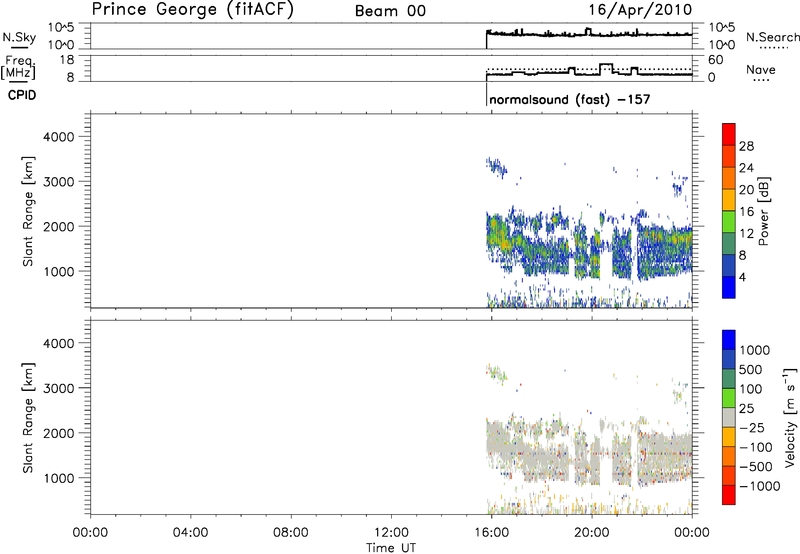Click the "08:00" time tick label
The height and width of the screenshot is (554, 800).
(291, 533)
